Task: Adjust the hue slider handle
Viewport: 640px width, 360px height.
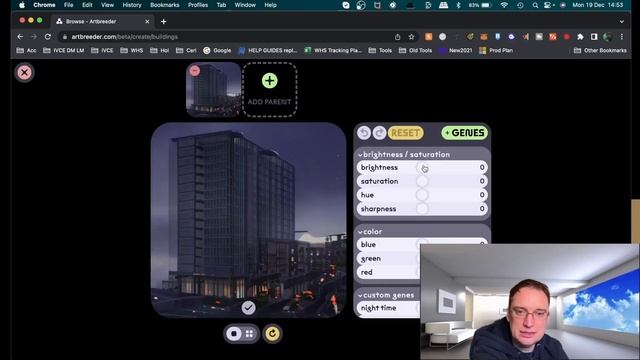Action: [x=422, y=195]
